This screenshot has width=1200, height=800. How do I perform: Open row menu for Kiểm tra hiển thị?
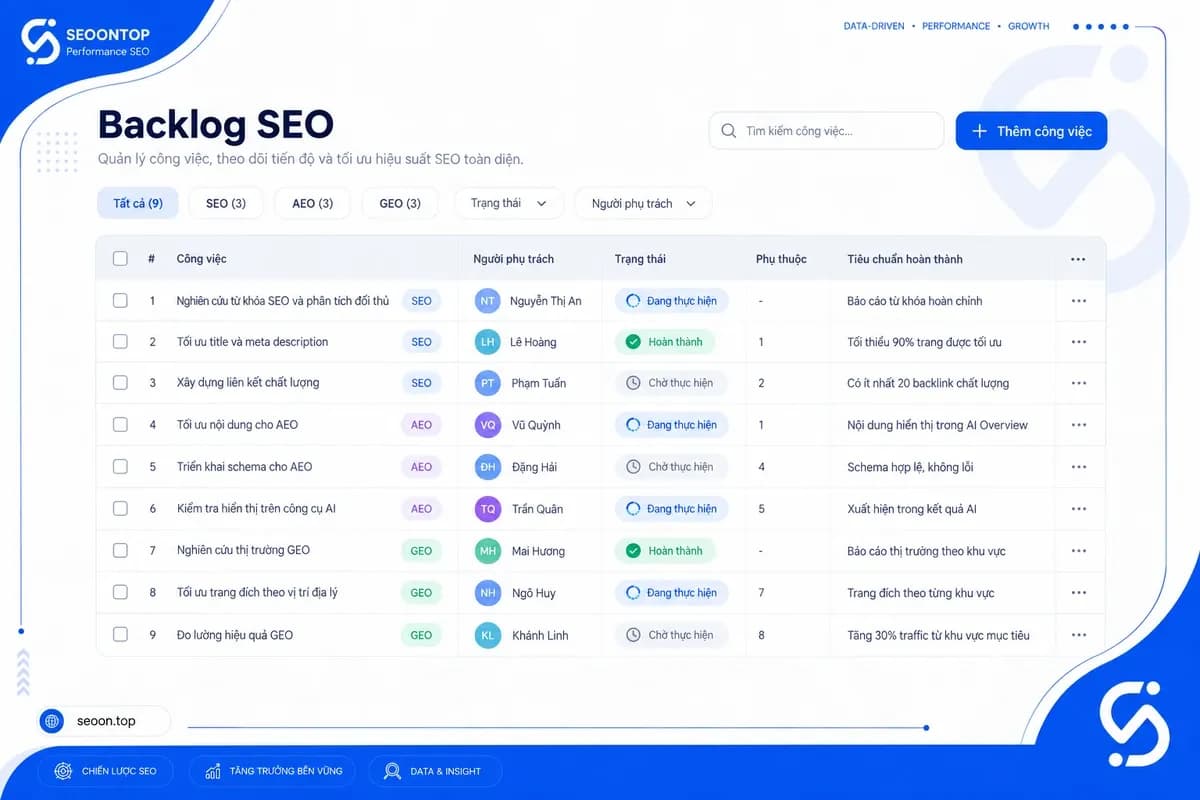pos(1078,509)
